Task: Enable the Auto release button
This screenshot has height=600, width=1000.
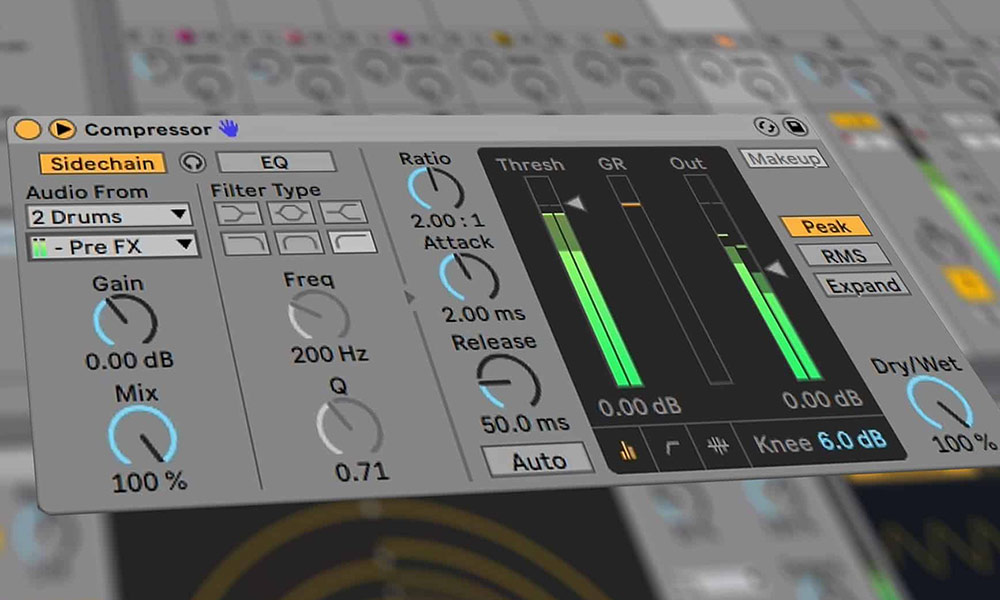Action: (539, 459)
